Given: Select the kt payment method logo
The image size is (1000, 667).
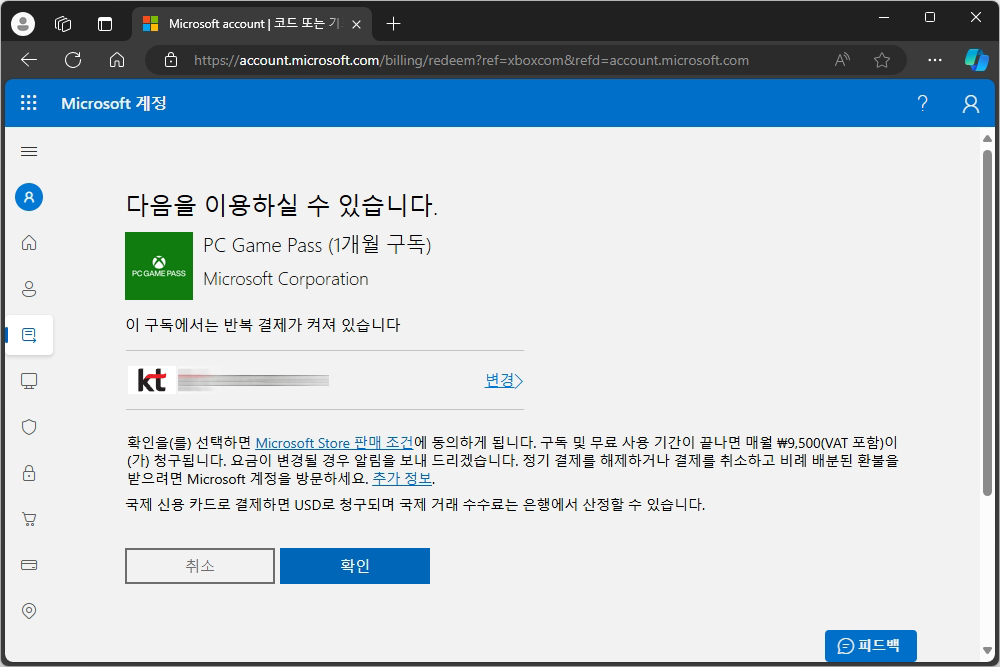Looking at the screenshot, I should (x=152, y=380).
